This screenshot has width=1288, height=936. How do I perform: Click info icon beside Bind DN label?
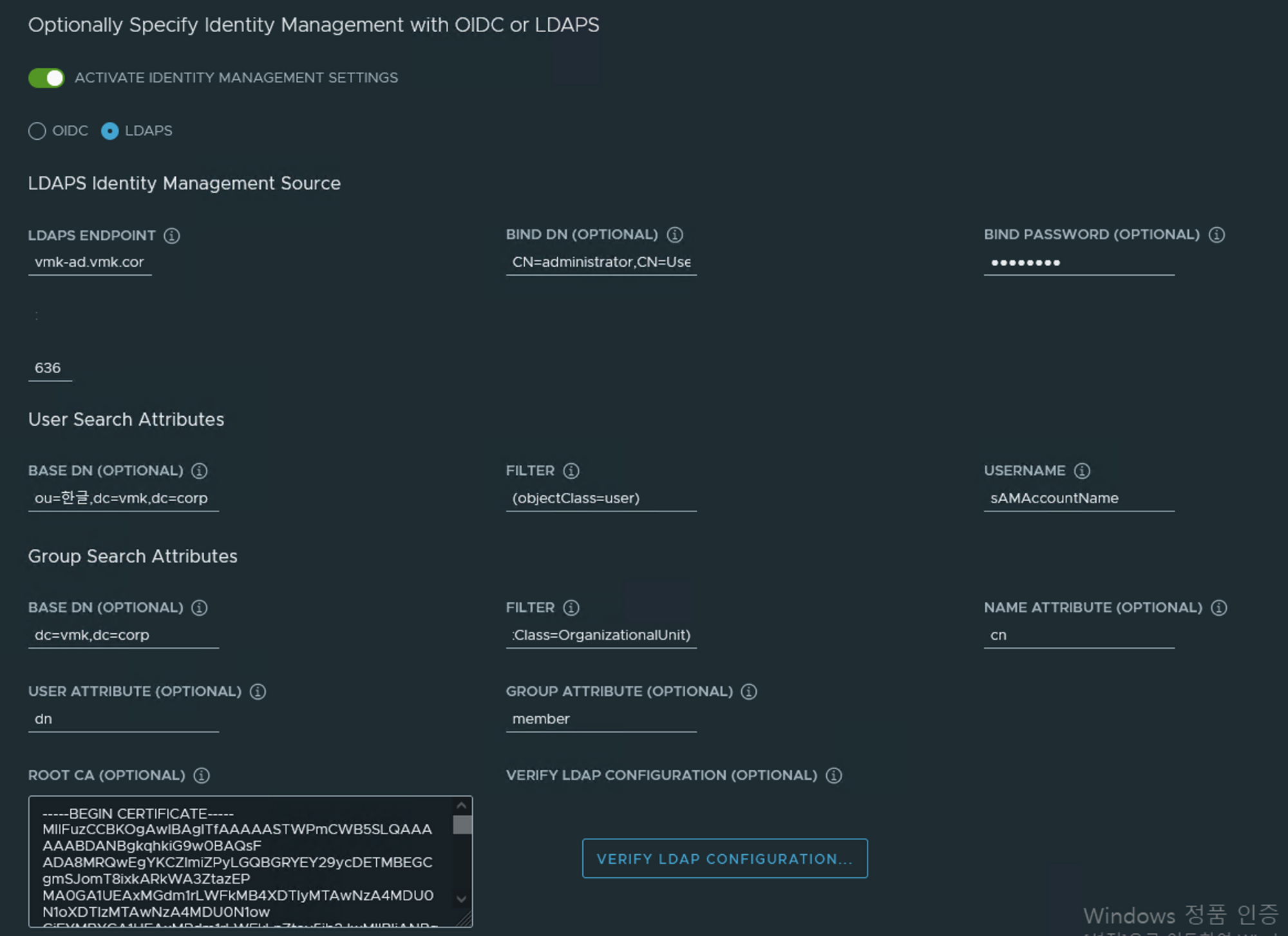tap(674, 235)
